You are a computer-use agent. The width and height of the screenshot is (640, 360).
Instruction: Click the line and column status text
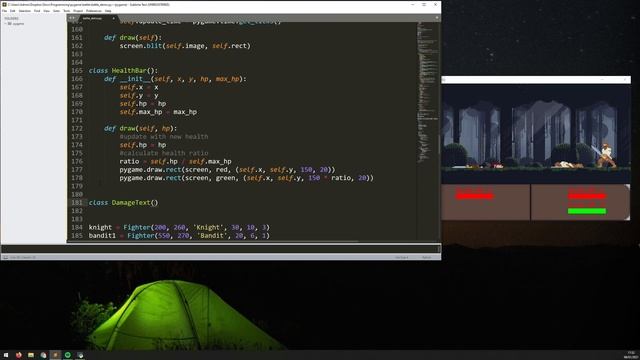coord(22,257)
